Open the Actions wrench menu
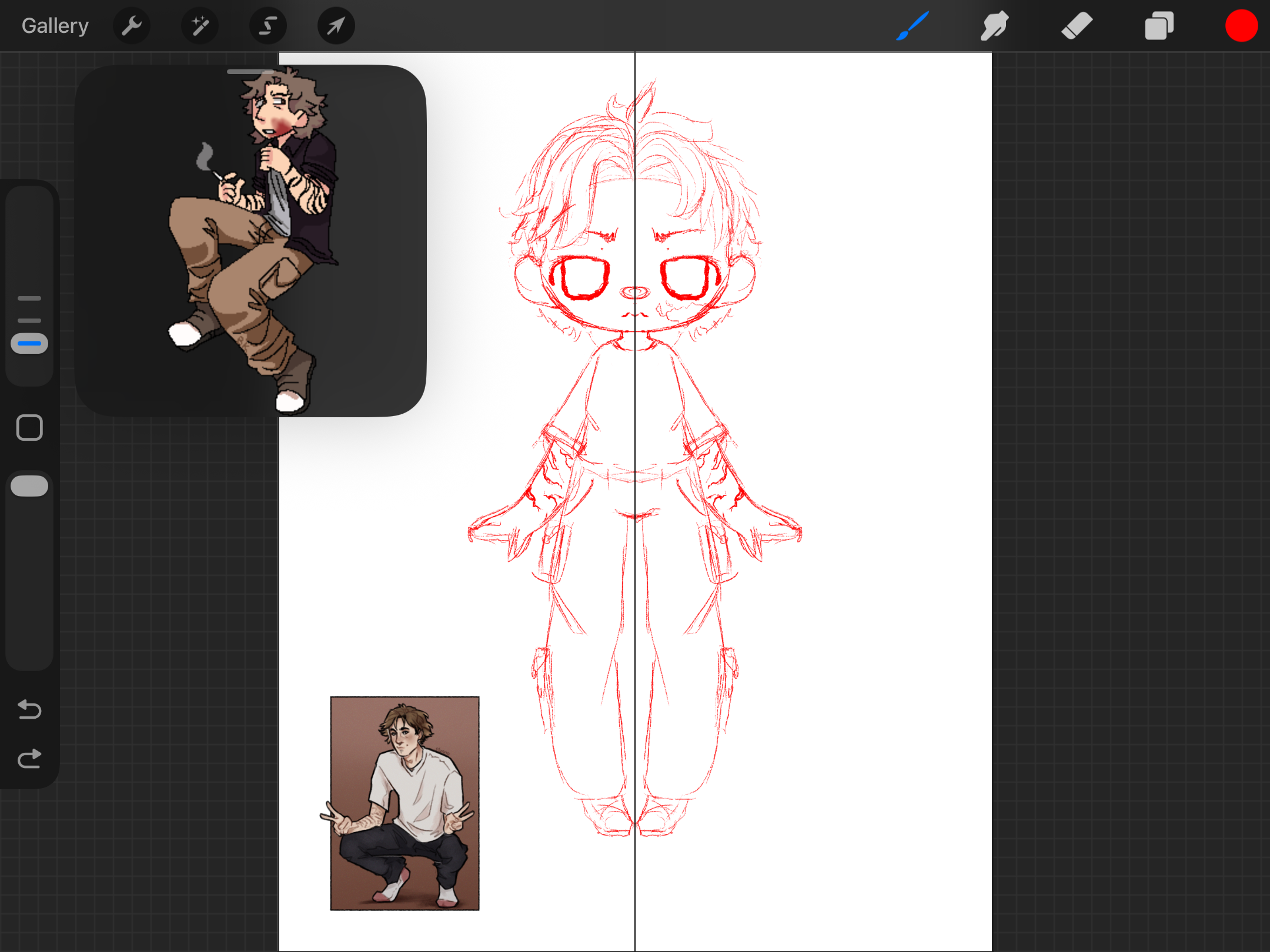 (x=132, y=26)
